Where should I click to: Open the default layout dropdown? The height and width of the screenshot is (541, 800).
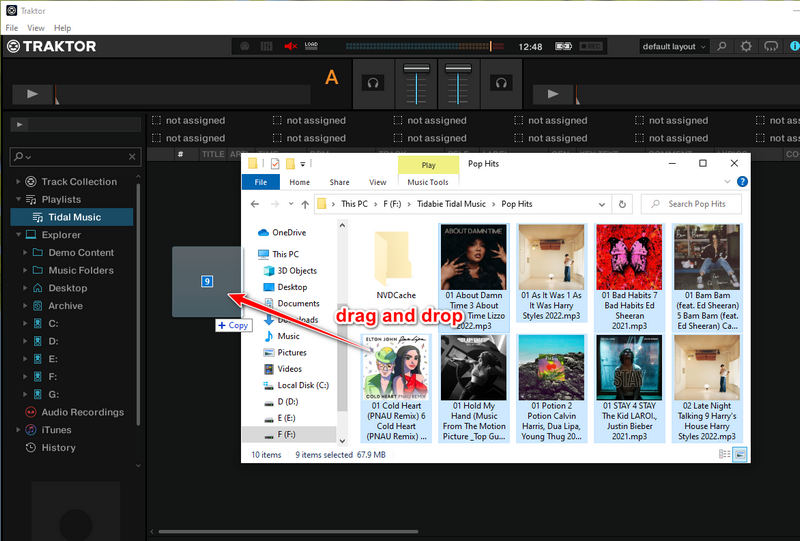tap(673, 46)
